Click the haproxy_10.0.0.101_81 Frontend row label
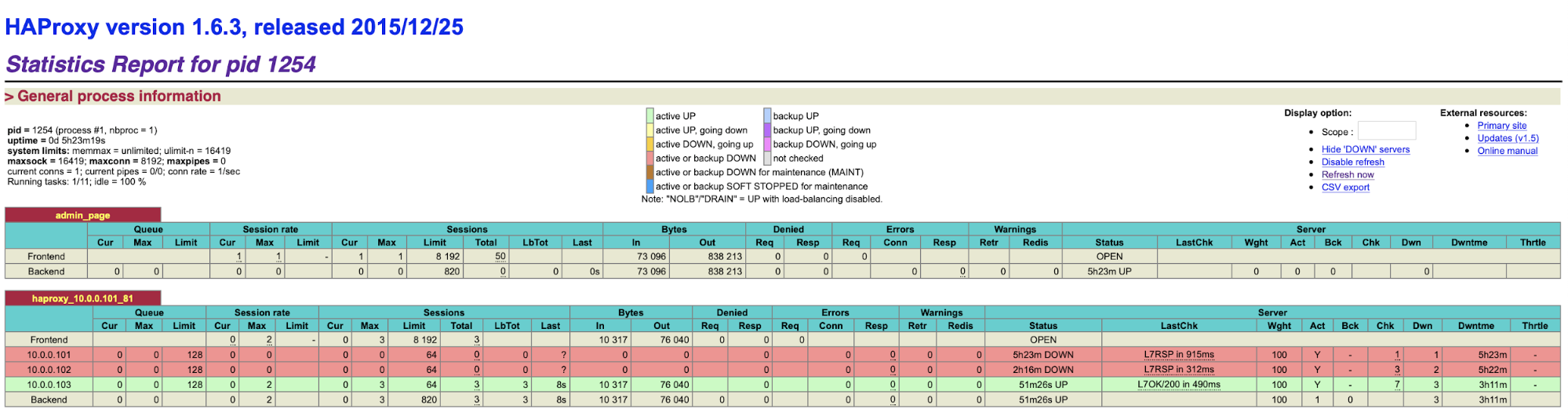 [49, 340]
